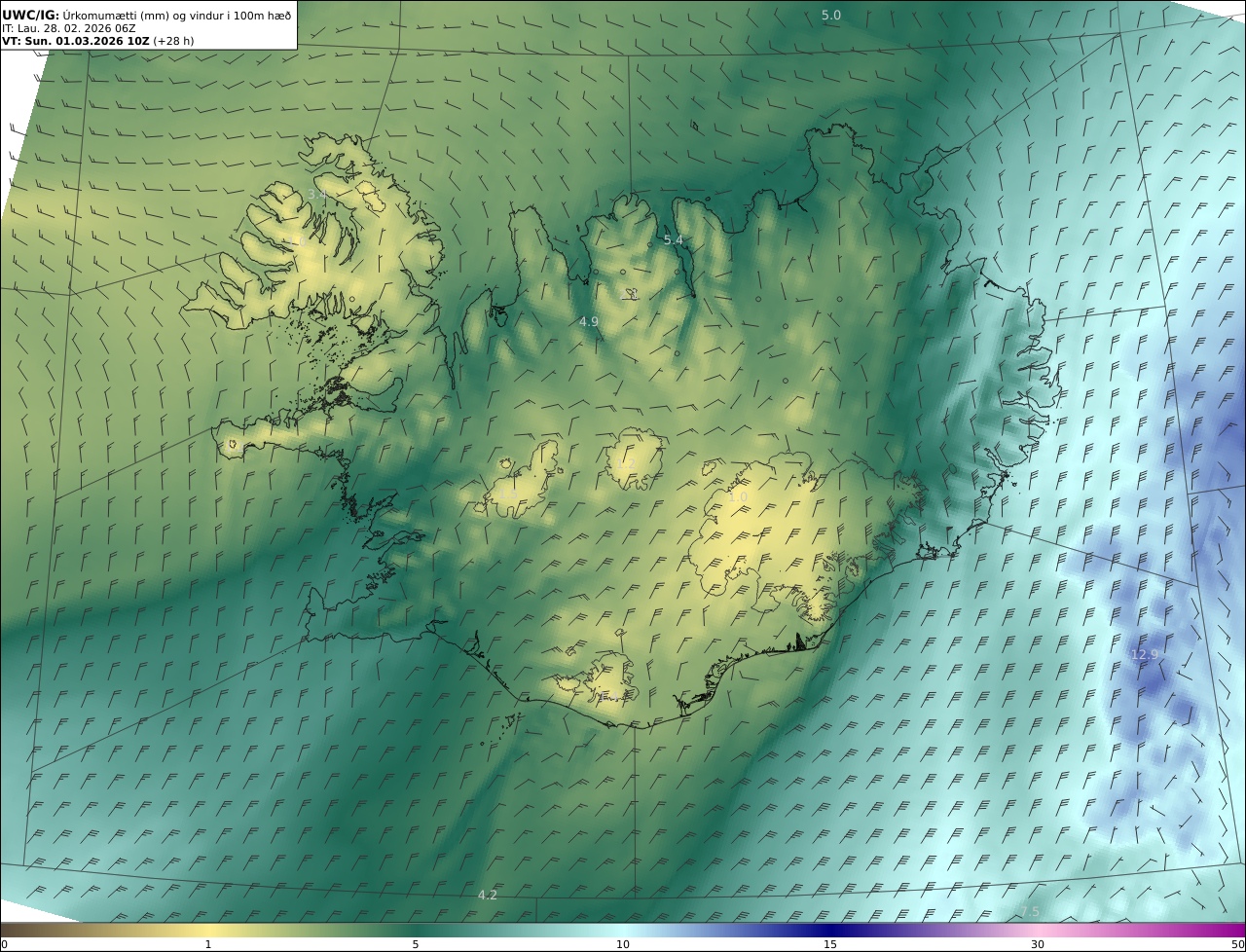
Task: Click the colorbar tick label 30
Action: pyautogui.click(x=1038, y=944)
